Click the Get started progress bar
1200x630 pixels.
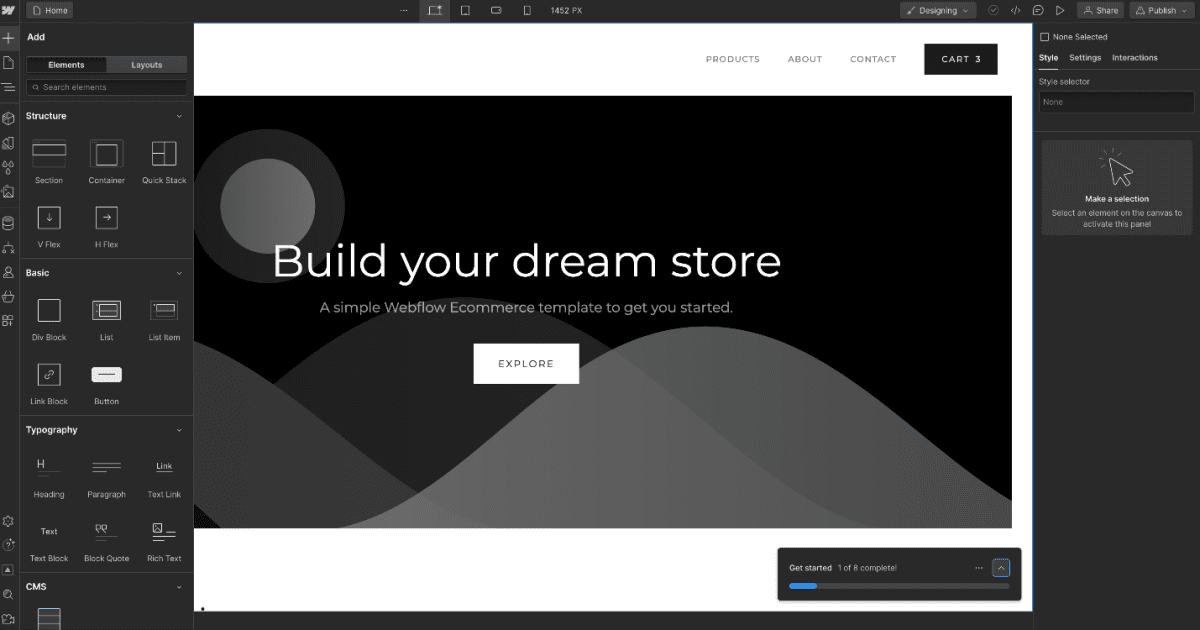899,586
